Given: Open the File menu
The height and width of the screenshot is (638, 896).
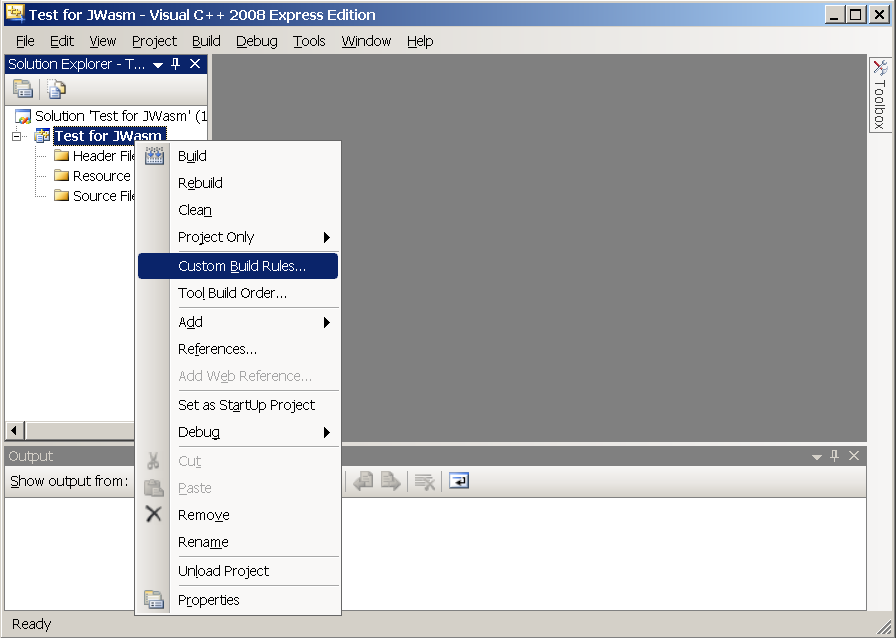Looking at the screenshot, I should [25, 41].
